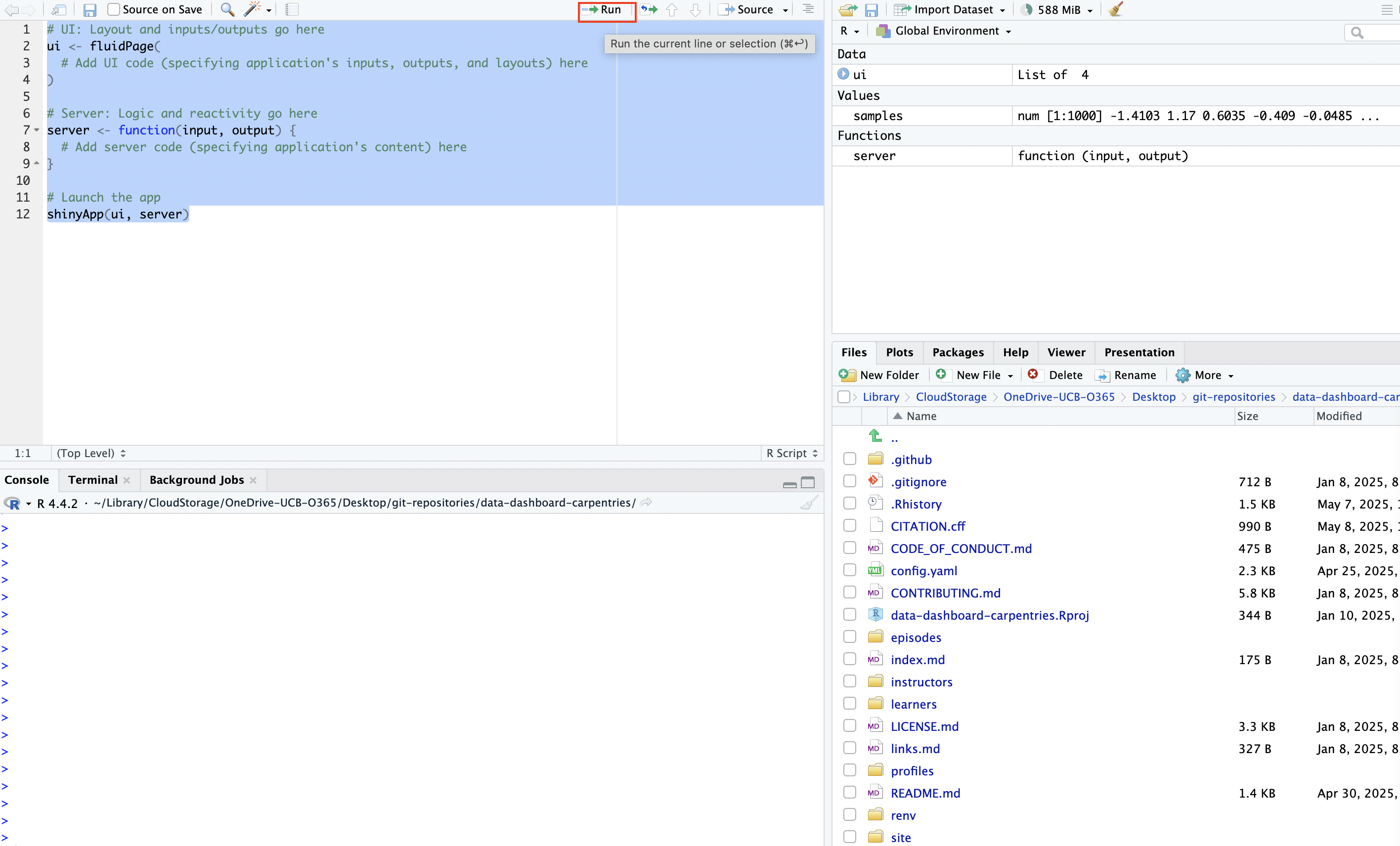Viewport: 1400px width, 846px height.
Task: Clear environment objects with broom icon
Action: 1116,9
